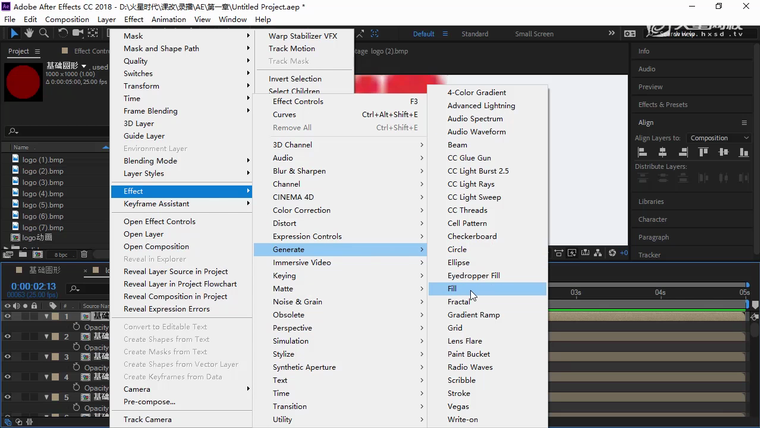This screenshot has width=760, height=428.
Task: Click the align left edges icon
Action: 643,152
